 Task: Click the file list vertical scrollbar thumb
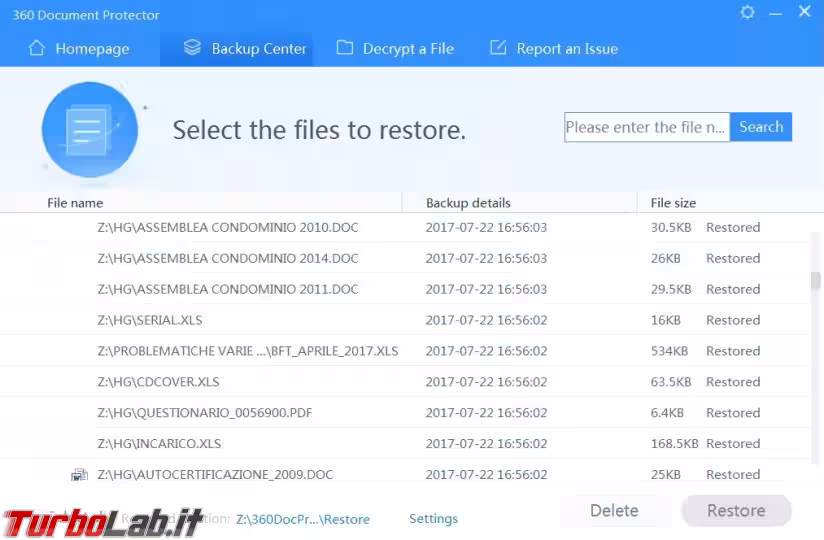[815, 280]
